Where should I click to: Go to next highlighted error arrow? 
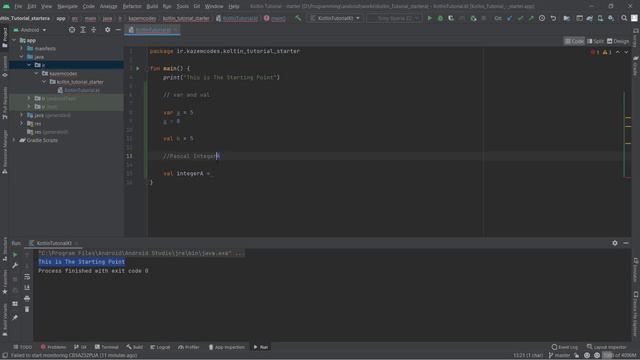(x=626, y=52)
